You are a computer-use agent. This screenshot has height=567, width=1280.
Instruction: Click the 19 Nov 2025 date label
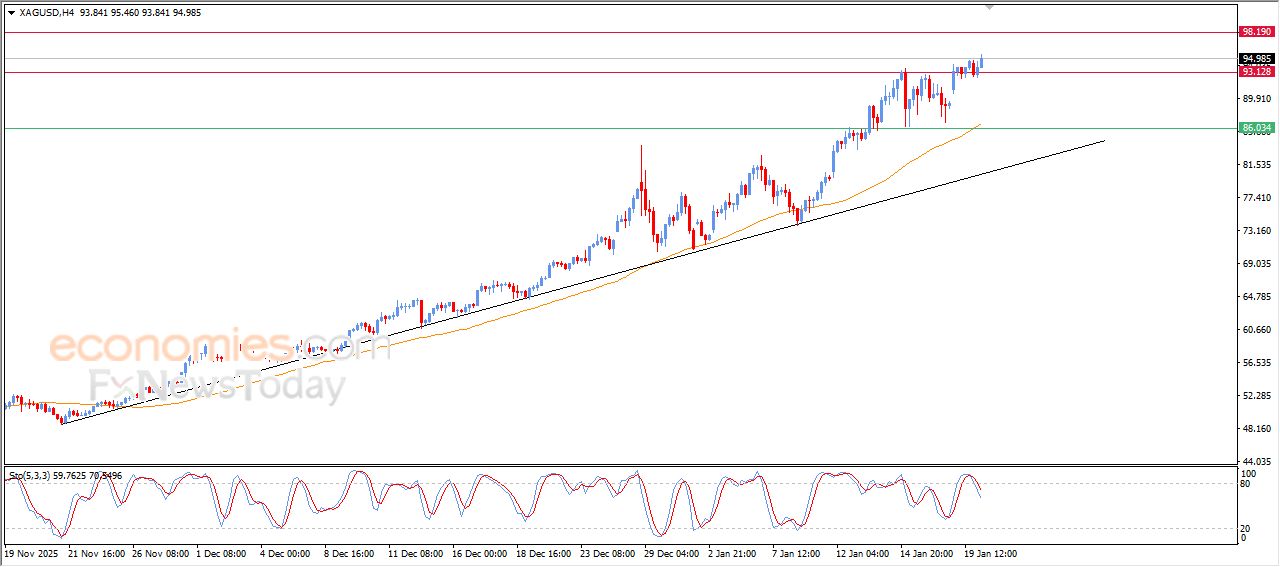(x=33, y=552)
